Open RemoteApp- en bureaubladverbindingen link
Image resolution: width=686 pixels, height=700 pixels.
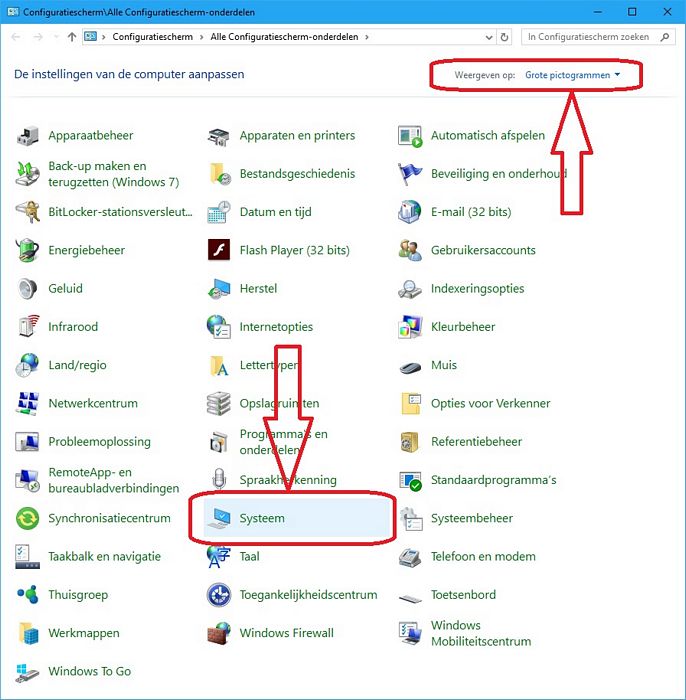tap(114, 480)
